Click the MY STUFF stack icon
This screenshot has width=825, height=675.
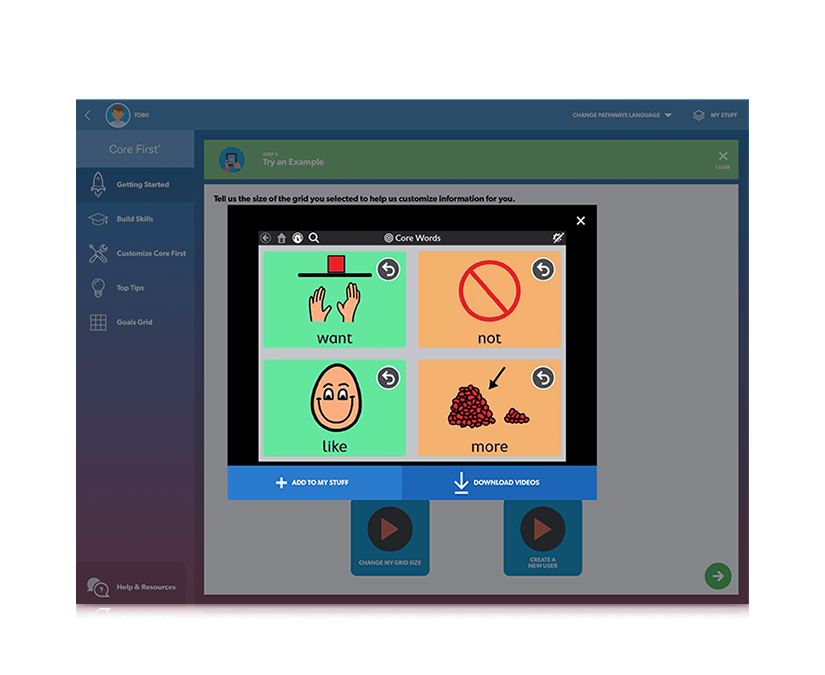pos(698,114)
